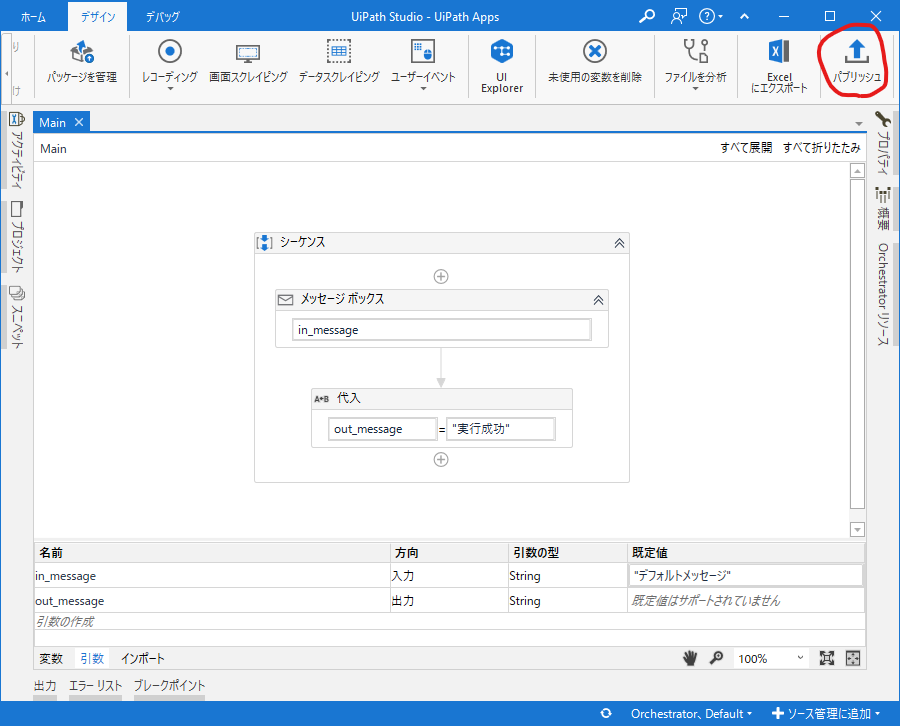Open ソース管理に追加 dropdown
This screenshot has height=726, width=900.
point(826,713)
